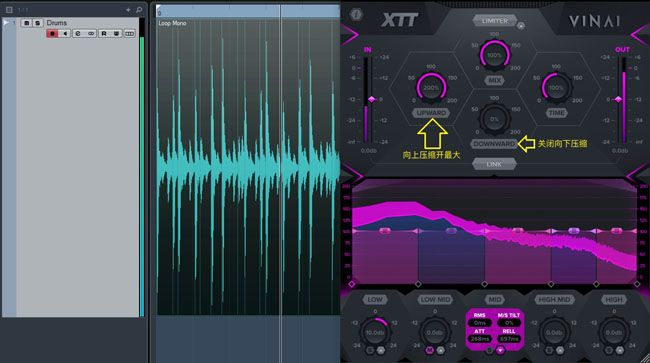Image resolution: width=650 pixels, height=363 pixels.
Task: Solo the Drums track
Action: 37,23
